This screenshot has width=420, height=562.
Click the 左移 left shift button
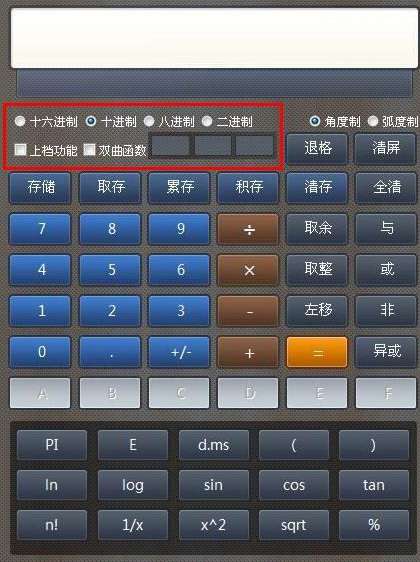click(317, 311)
